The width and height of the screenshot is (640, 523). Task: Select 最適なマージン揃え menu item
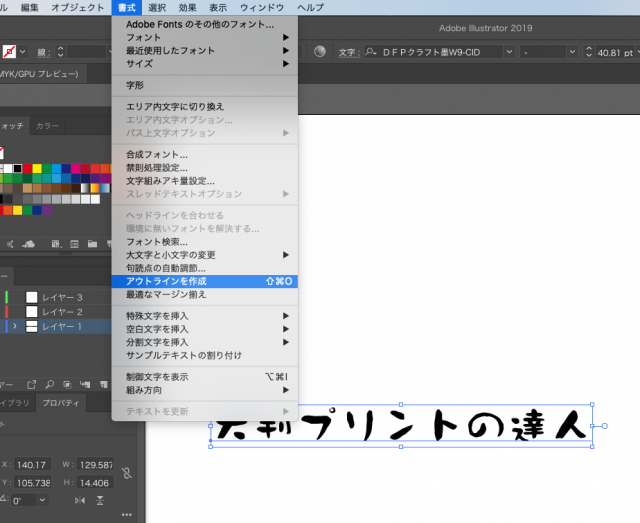(204, 294)
